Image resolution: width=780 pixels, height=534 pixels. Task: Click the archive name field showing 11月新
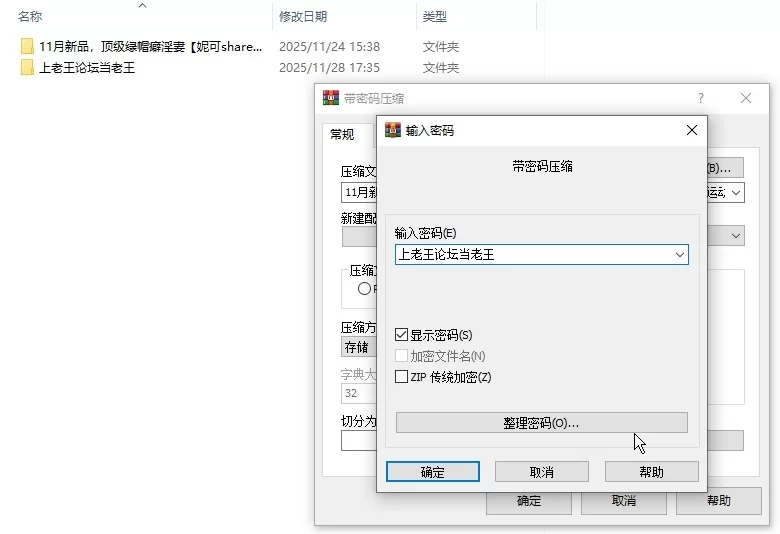pos(359,193)
